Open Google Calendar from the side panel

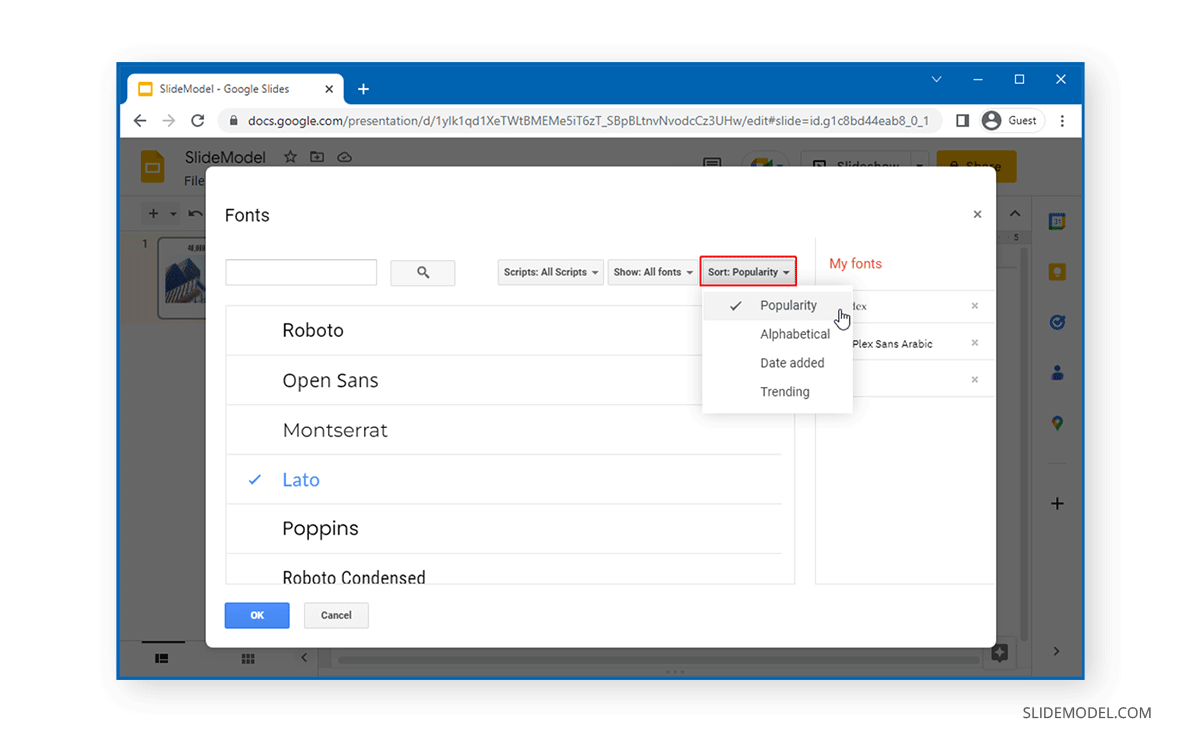click(x=1057, y=222)
